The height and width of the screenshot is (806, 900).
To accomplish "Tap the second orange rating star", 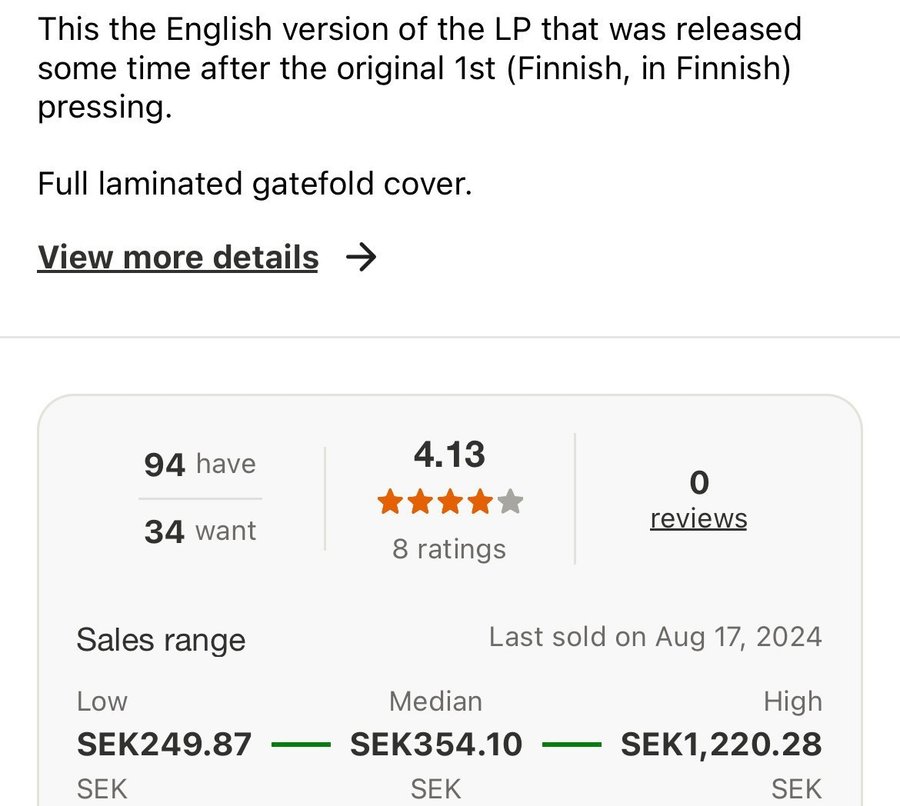I will pyautogui.click(x=420, y=502).
